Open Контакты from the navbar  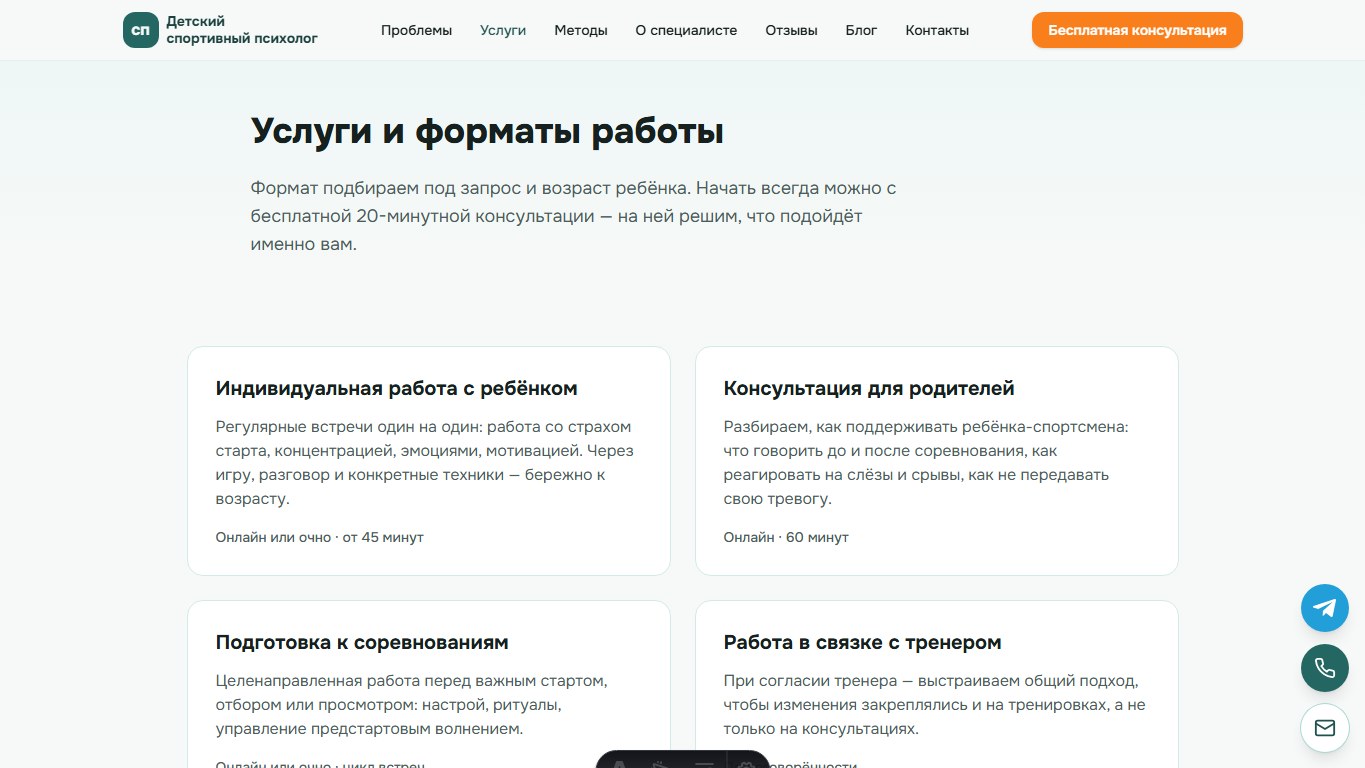[937, 30]
